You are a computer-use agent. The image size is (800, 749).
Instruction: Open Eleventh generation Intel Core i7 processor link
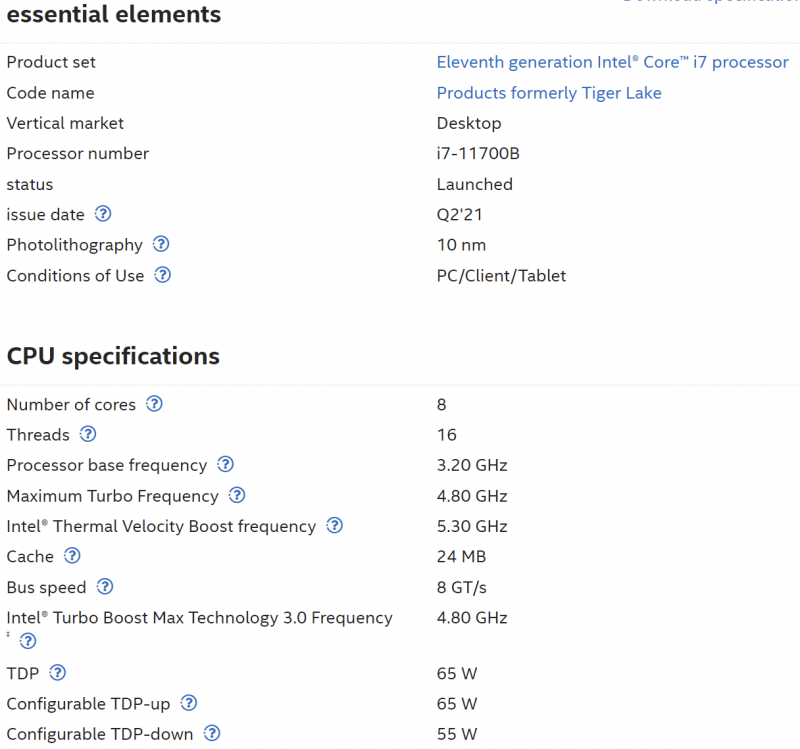point(612,62)
